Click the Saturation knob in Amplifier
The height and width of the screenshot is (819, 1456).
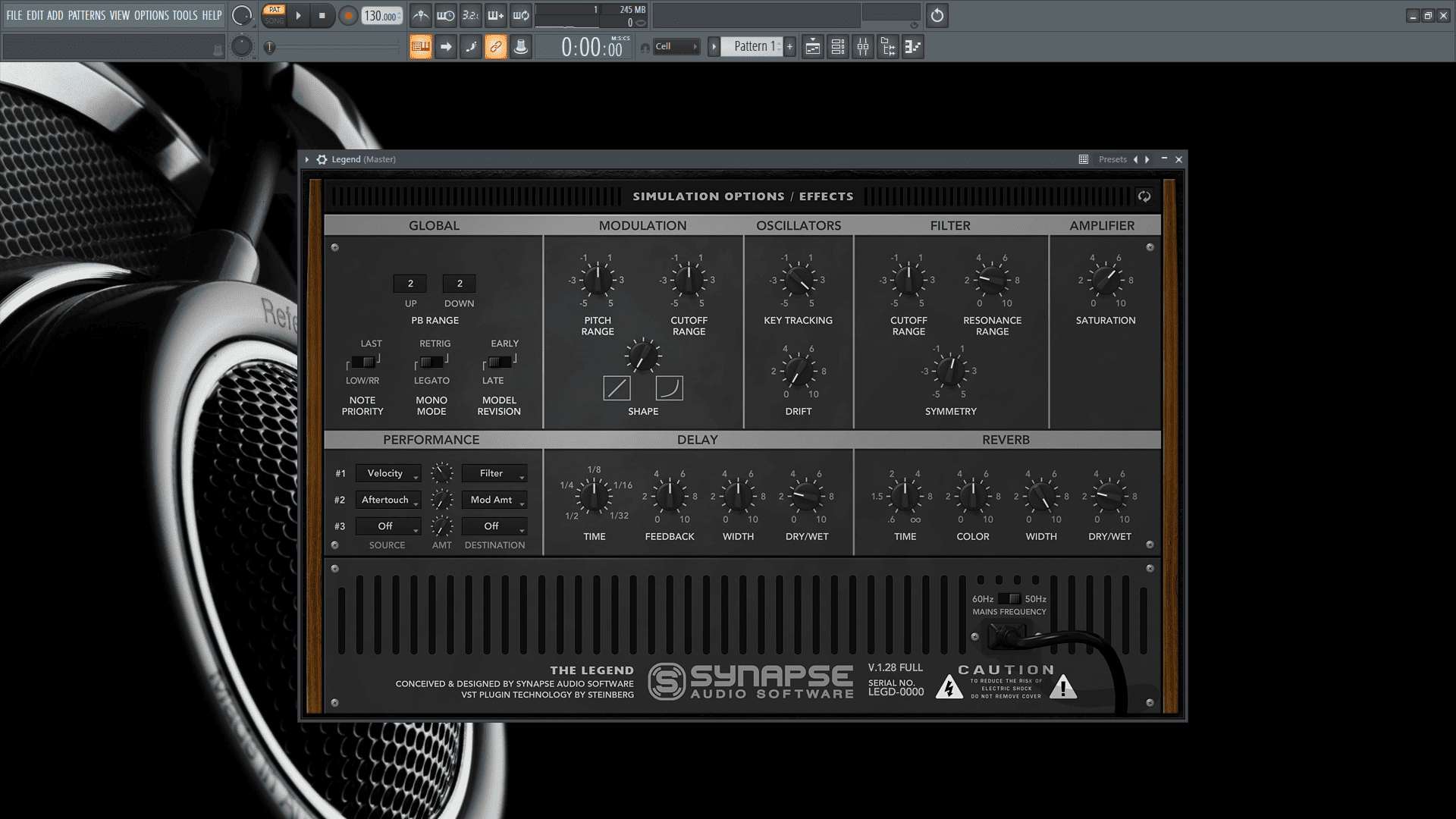click(x=1106, y=281)
